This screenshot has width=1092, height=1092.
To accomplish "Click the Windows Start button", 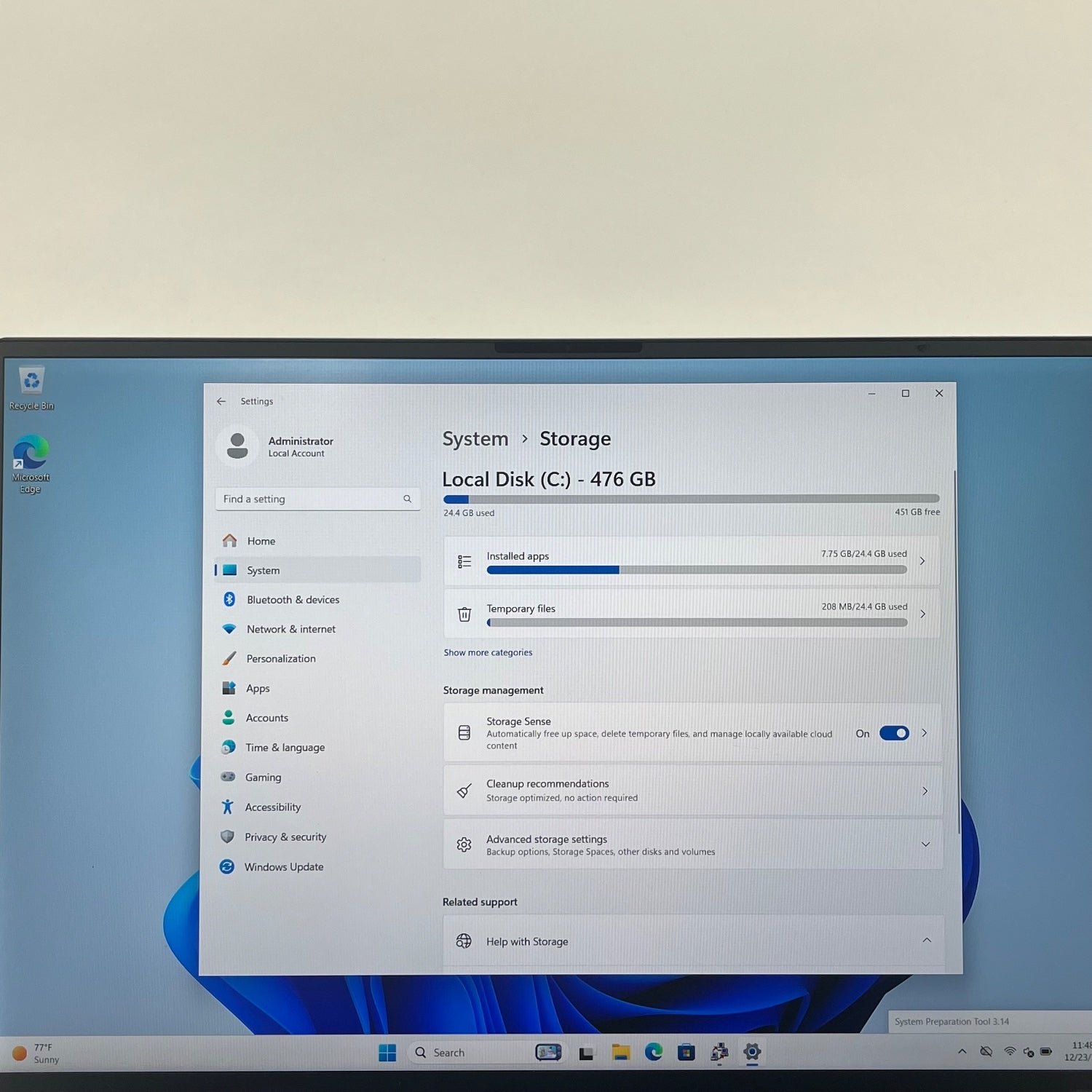I will (387, 1053).
